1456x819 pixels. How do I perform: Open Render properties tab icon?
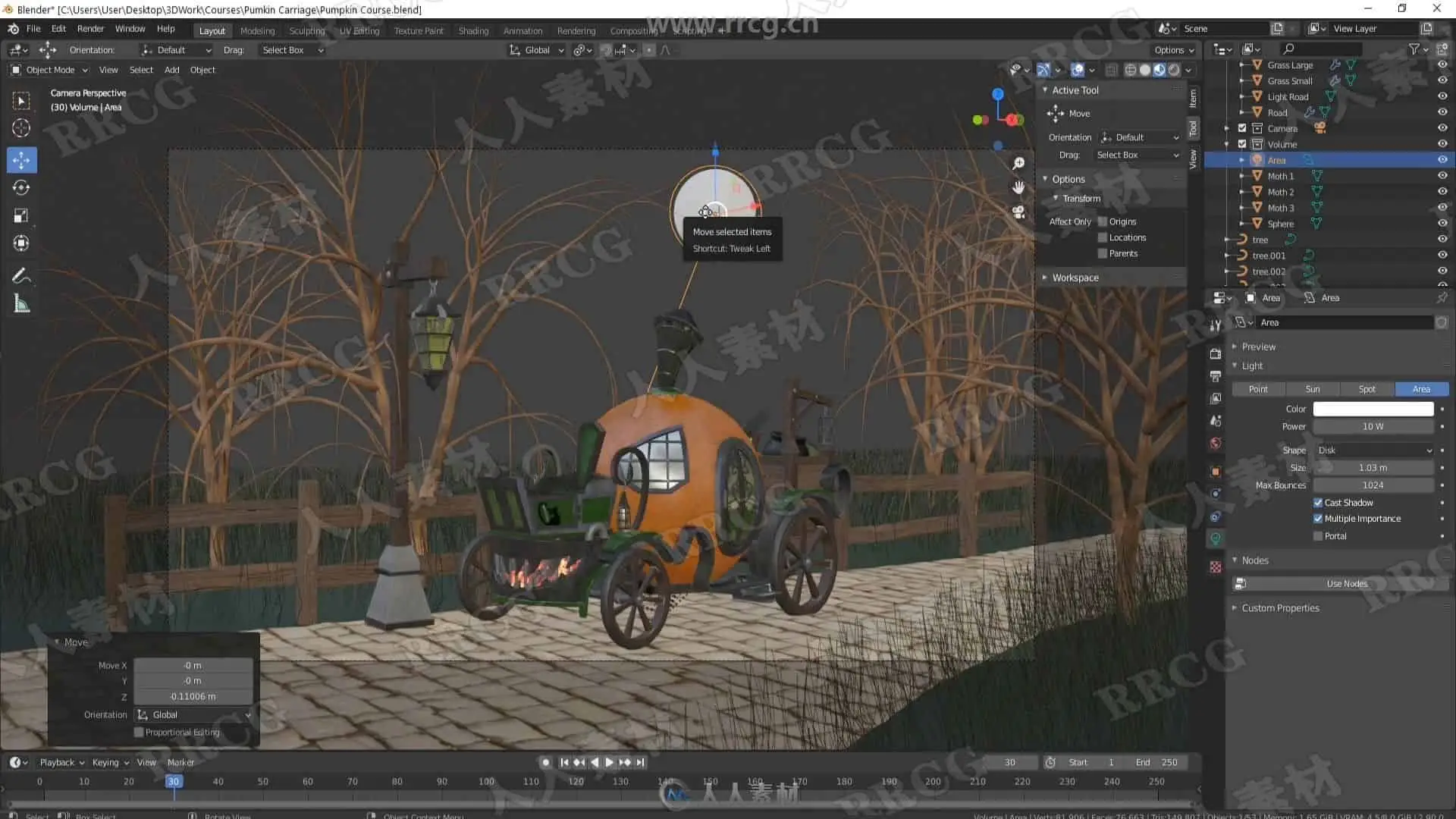(1216, 353)
